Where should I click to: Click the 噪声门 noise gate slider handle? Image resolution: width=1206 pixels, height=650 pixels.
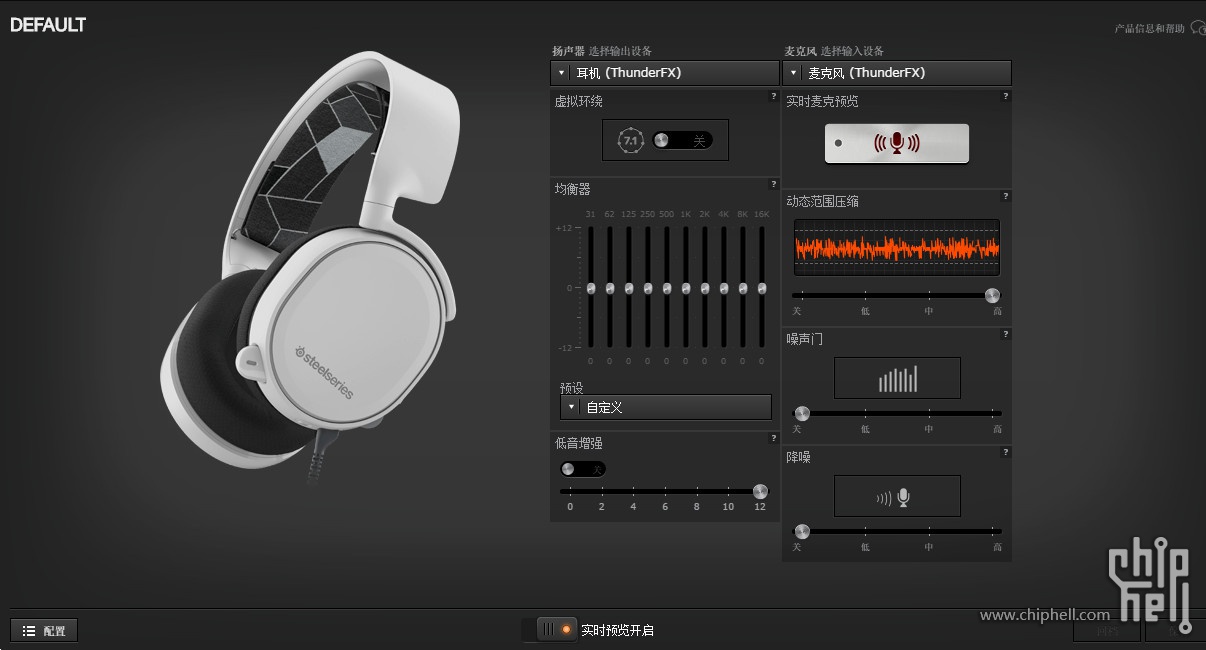coord(801,413)
